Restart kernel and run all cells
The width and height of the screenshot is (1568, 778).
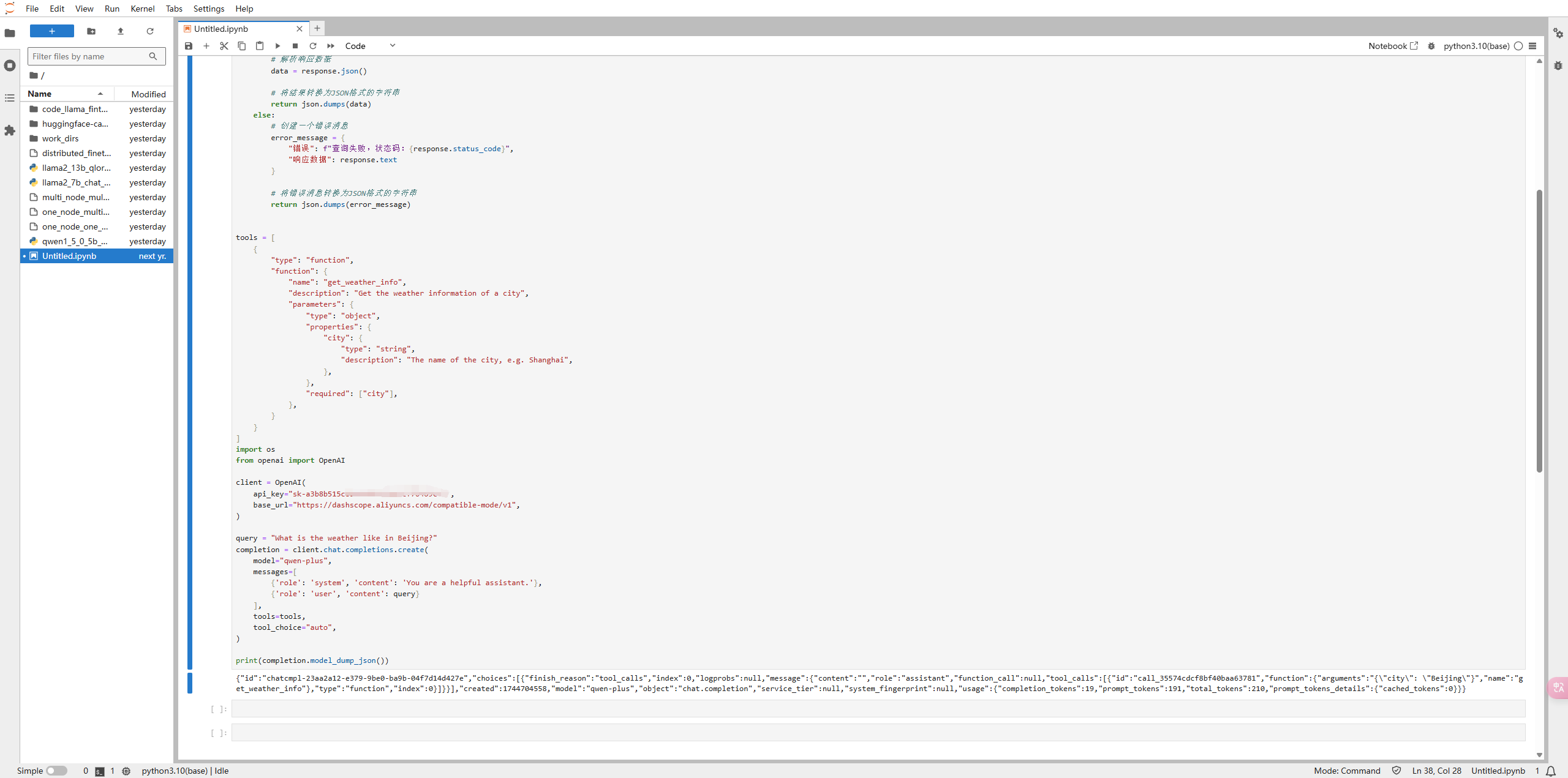[x=331, y=46]
